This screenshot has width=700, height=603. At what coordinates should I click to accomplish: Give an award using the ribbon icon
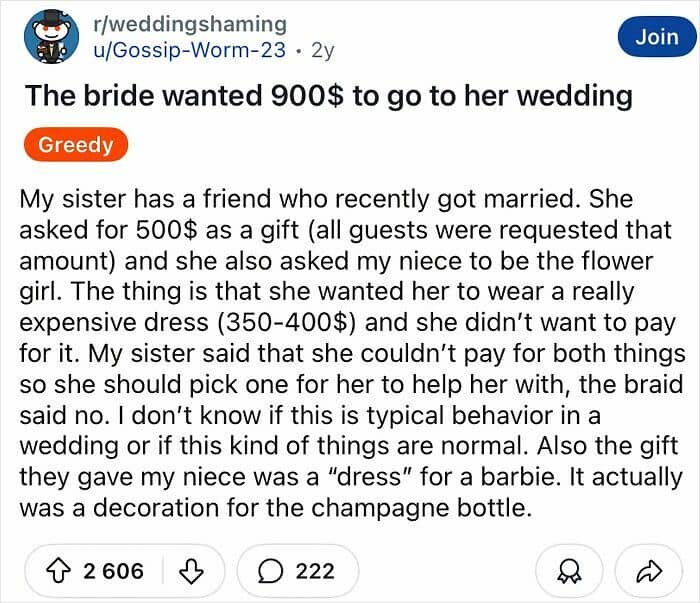pyautogui.click(x=569, y=572)
